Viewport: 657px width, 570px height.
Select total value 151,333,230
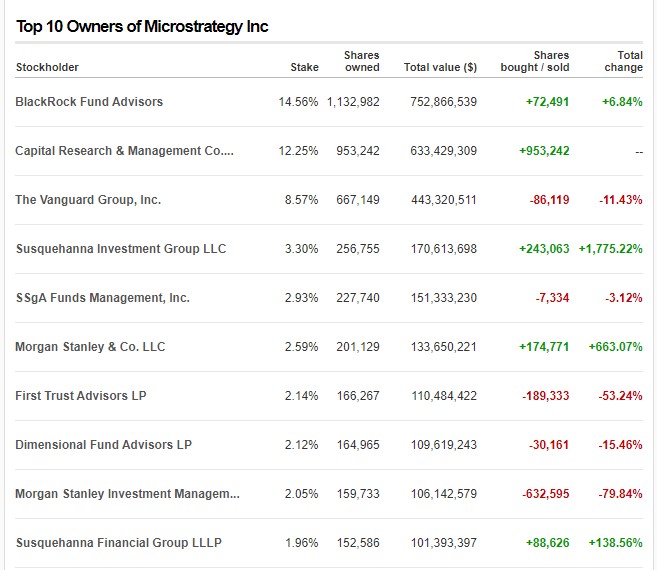click(443, 298)
